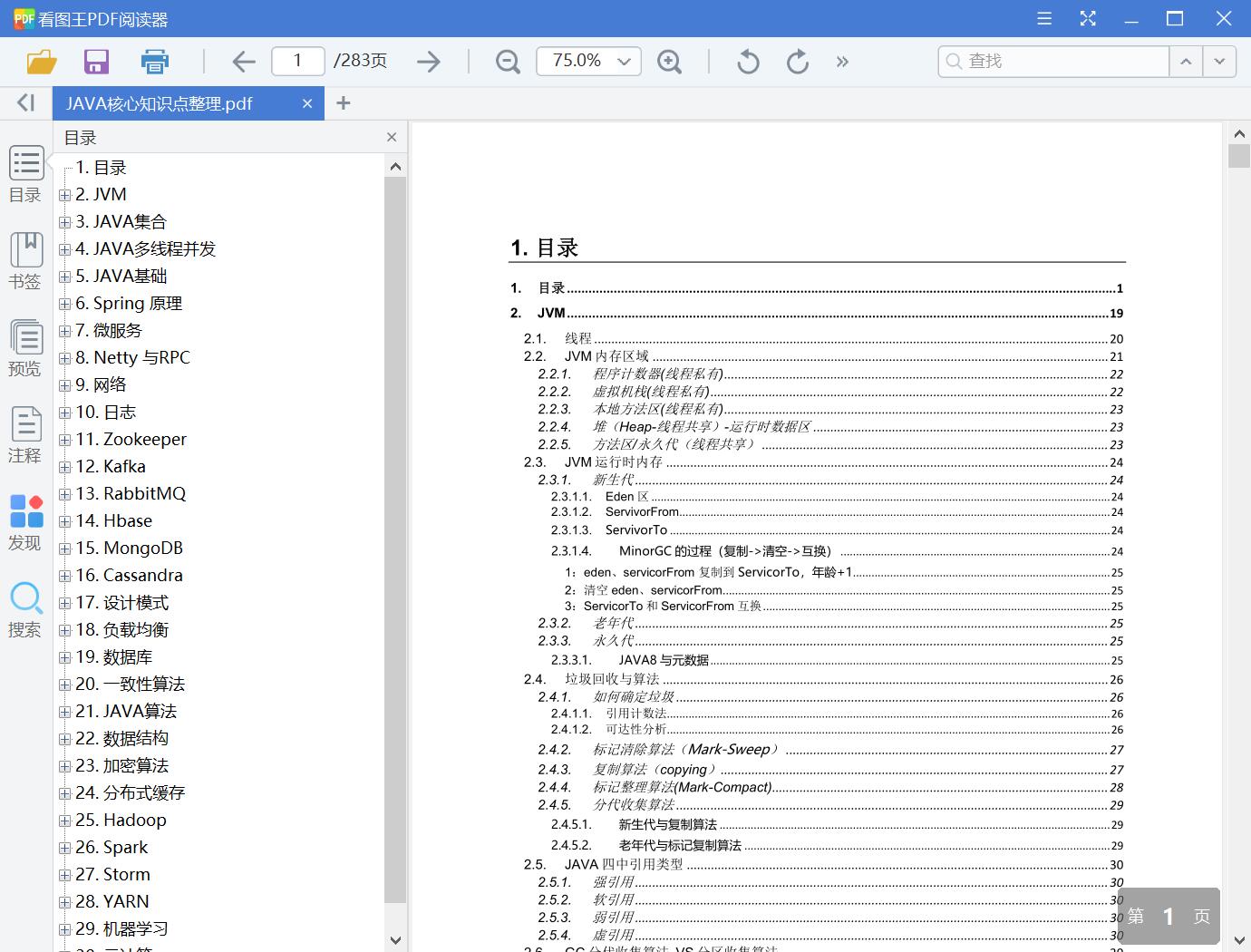Enter fullscreen mode from the title bar
Image resolution: width=1251 pixels, height=952 pixels.
click(x=1088, y=18)
